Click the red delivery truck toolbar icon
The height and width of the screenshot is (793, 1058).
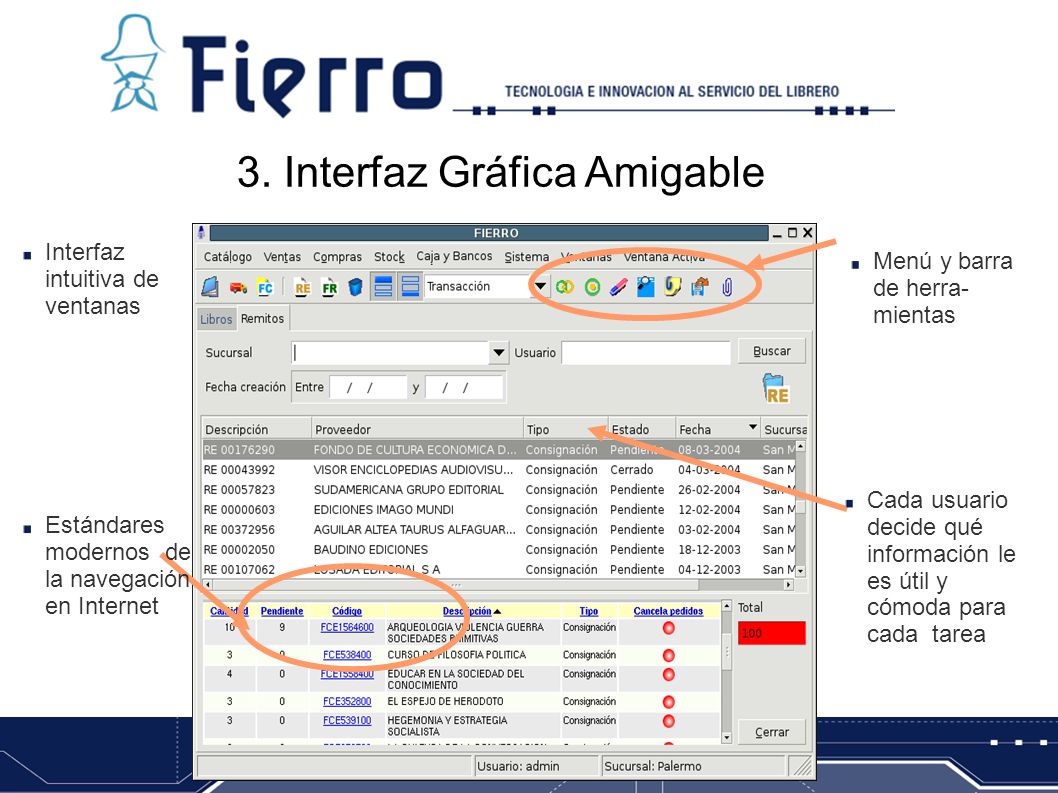click(238, 288)
